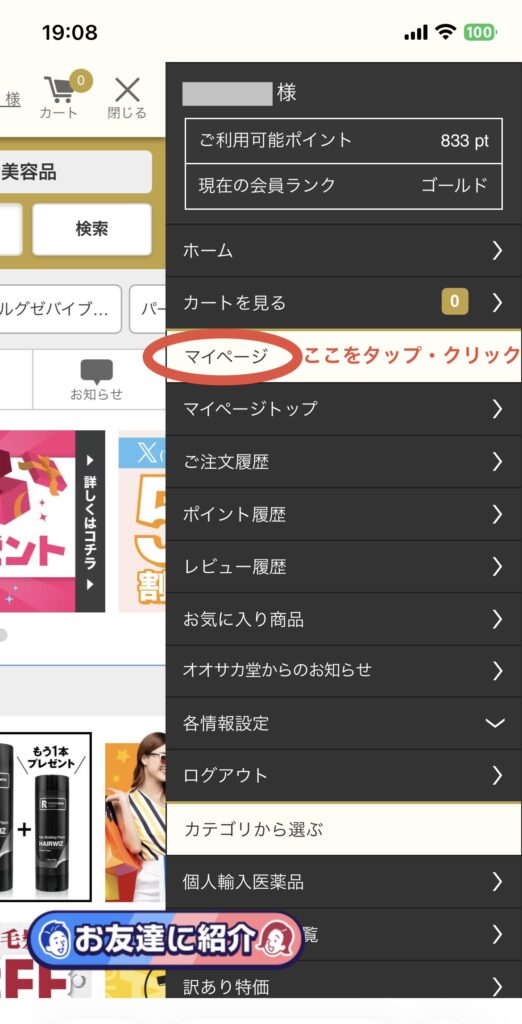The image size is (522, 1024).
Task: Open ポイント履歴 menu entry
Action: (344, 514)
